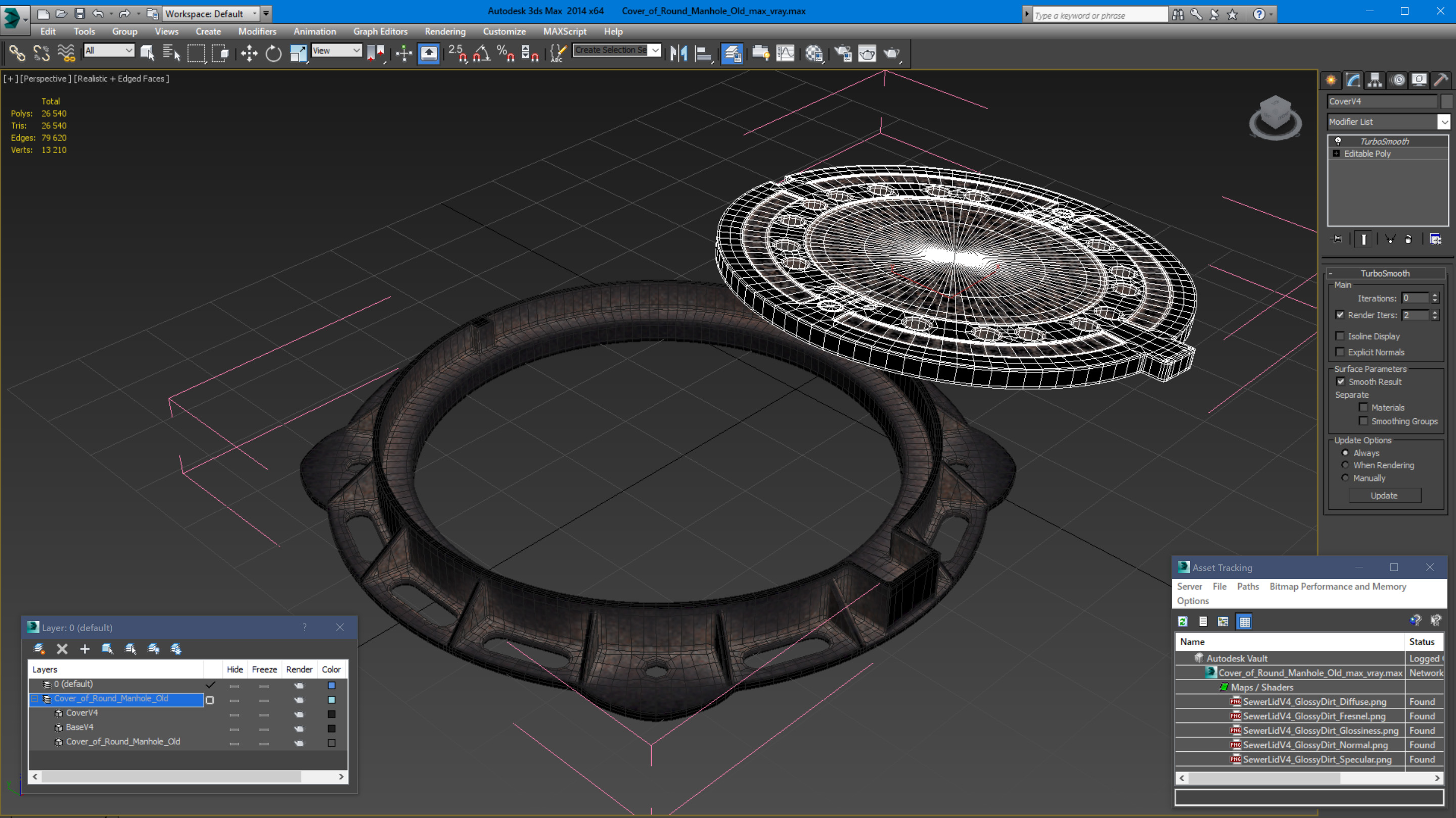1456x818 pixels.
Task: Enable the Explicit Normals checkbox
Action: click(x=1340, y=352)
